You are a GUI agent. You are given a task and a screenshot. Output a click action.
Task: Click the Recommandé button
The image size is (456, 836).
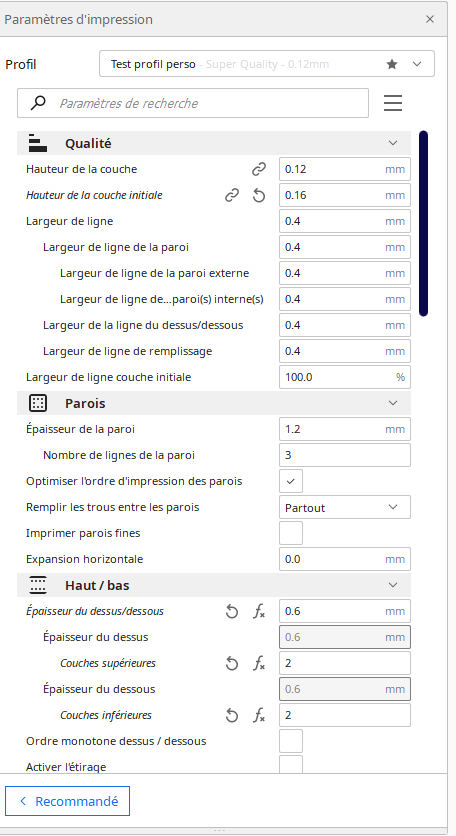[68, 801]
